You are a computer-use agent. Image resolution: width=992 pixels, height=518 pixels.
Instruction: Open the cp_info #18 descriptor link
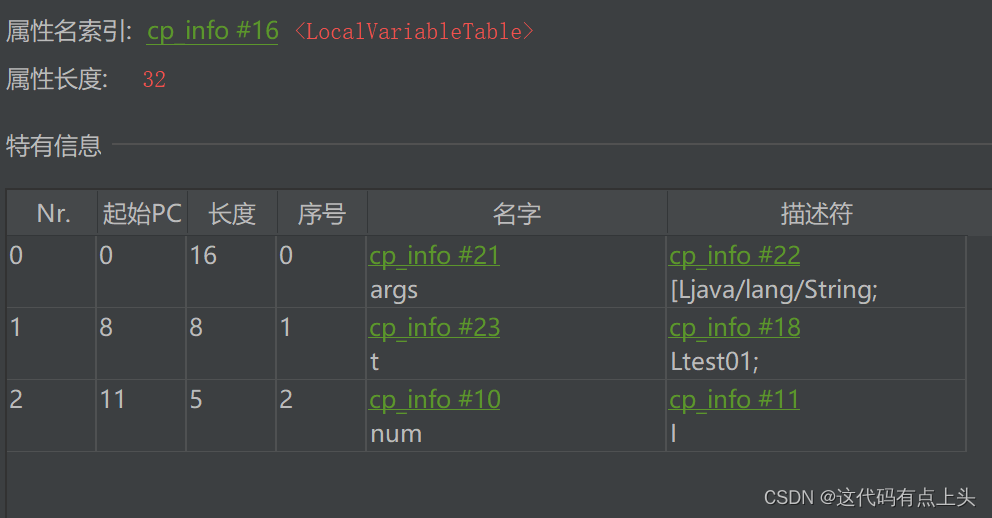[x=734, y=328]
